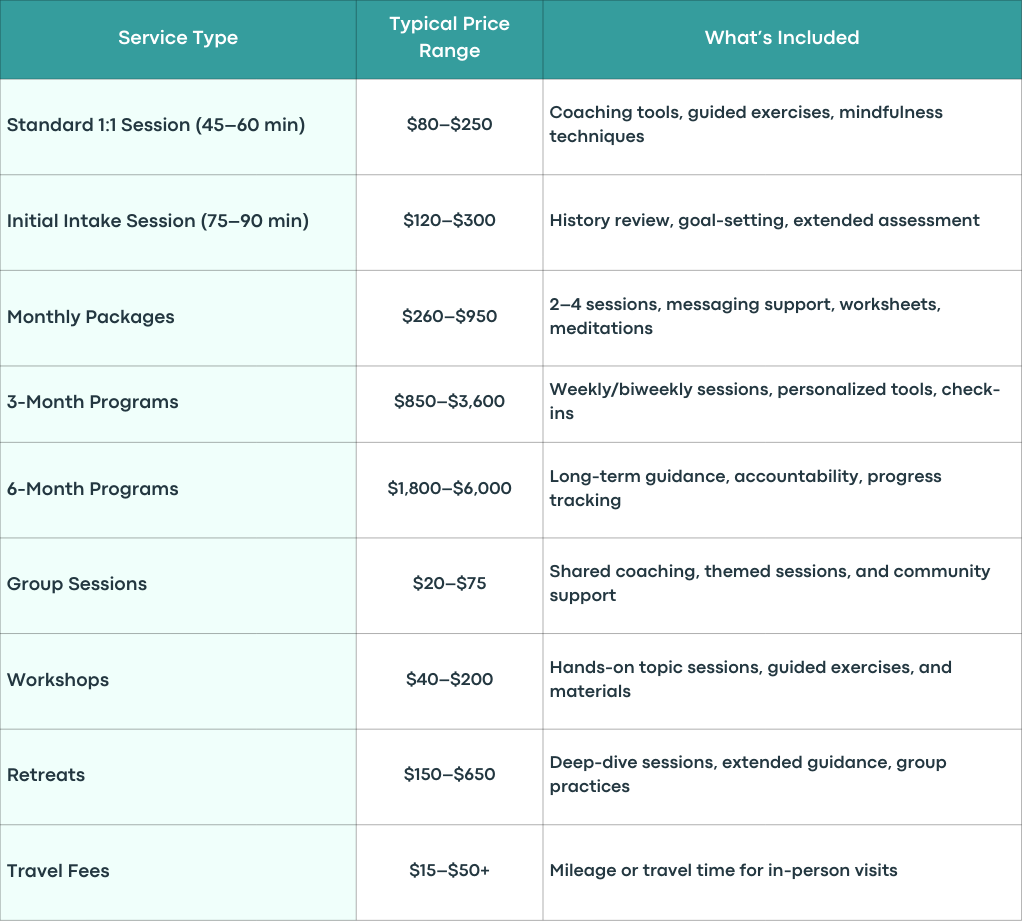Click the $1,800–$6,000 price cell
The image size is (1022, 921).
449,488
